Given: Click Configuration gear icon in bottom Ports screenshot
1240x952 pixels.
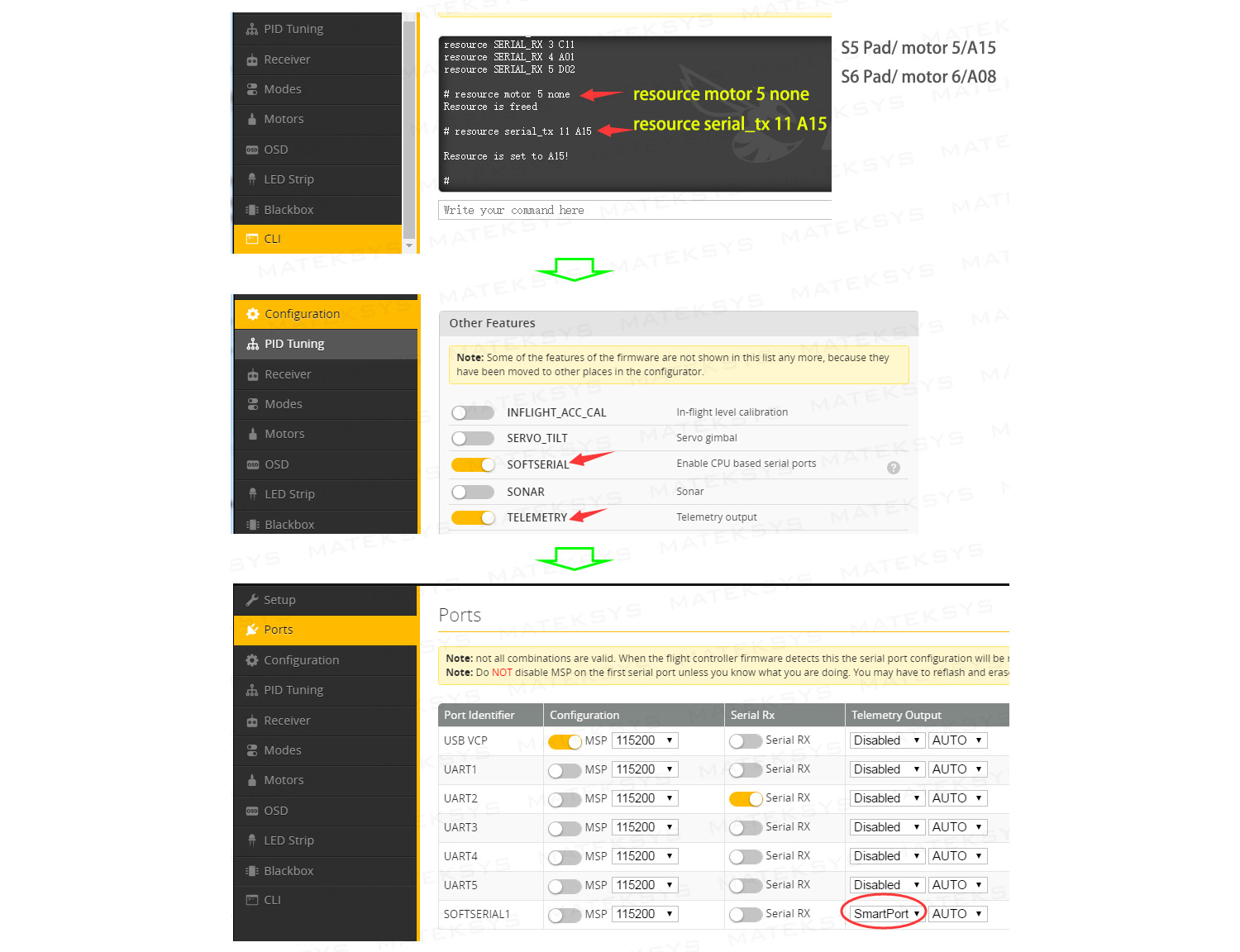Looking at the screenshot, I should pos(252,660).
